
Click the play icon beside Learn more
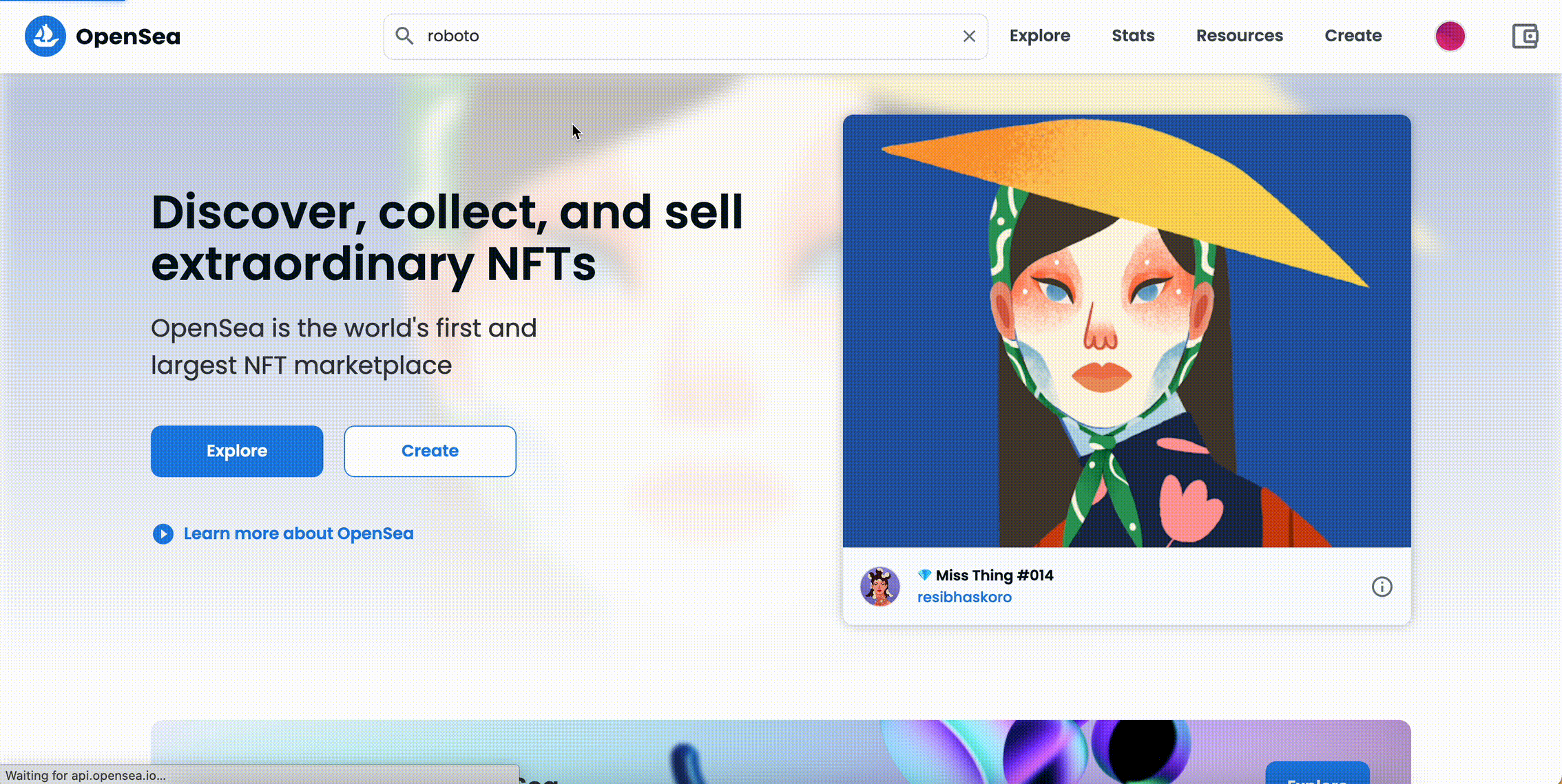pos(163,533)
